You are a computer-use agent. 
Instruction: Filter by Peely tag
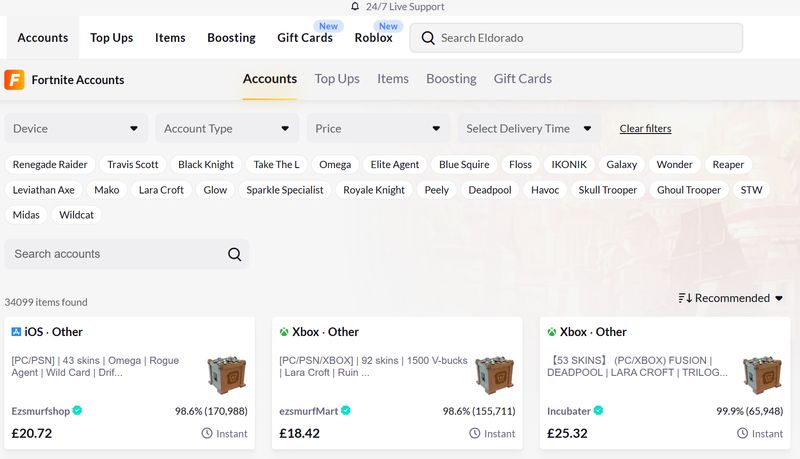pos(437,190)
